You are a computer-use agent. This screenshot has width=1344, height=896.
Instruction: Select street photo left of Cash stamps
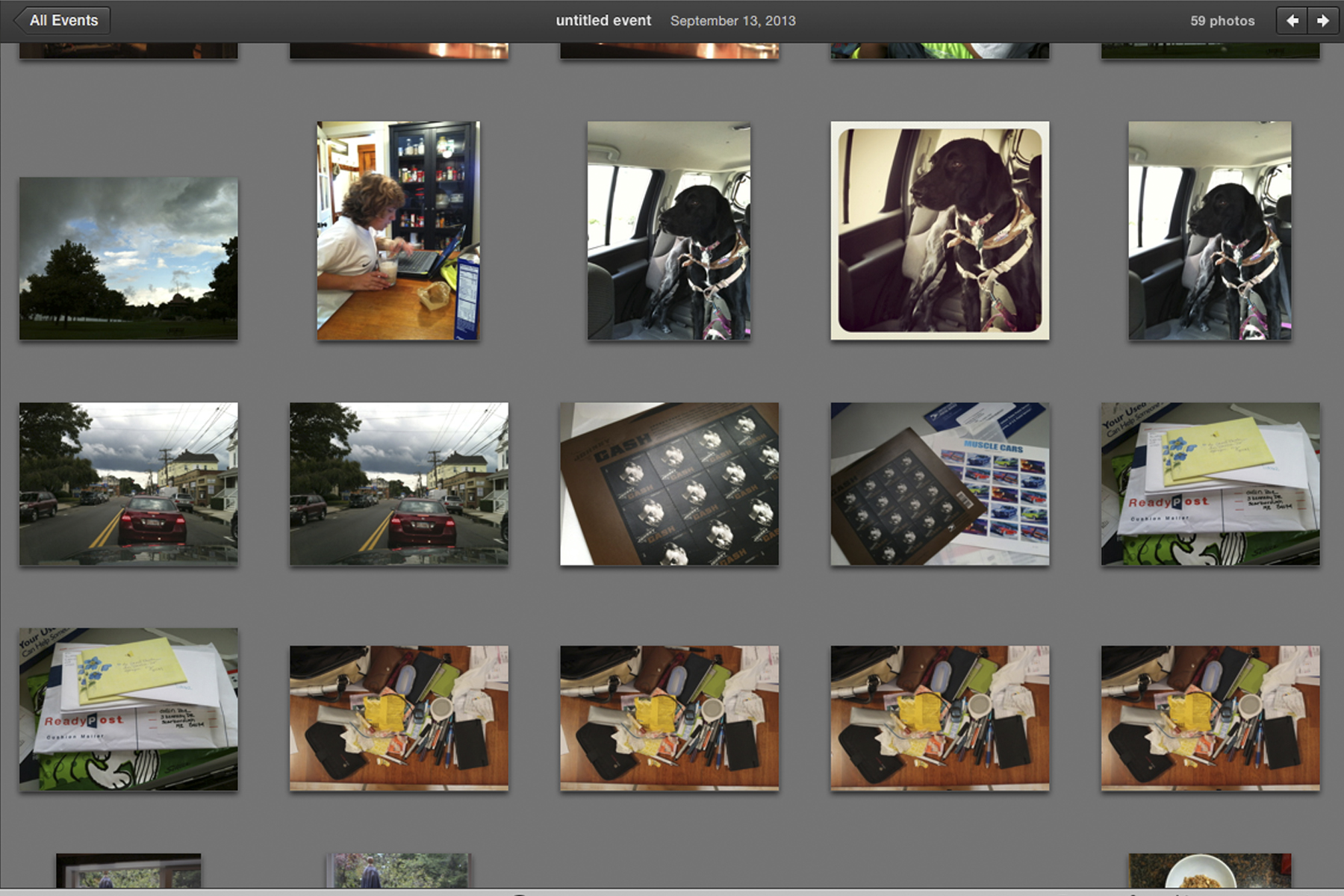399,484
